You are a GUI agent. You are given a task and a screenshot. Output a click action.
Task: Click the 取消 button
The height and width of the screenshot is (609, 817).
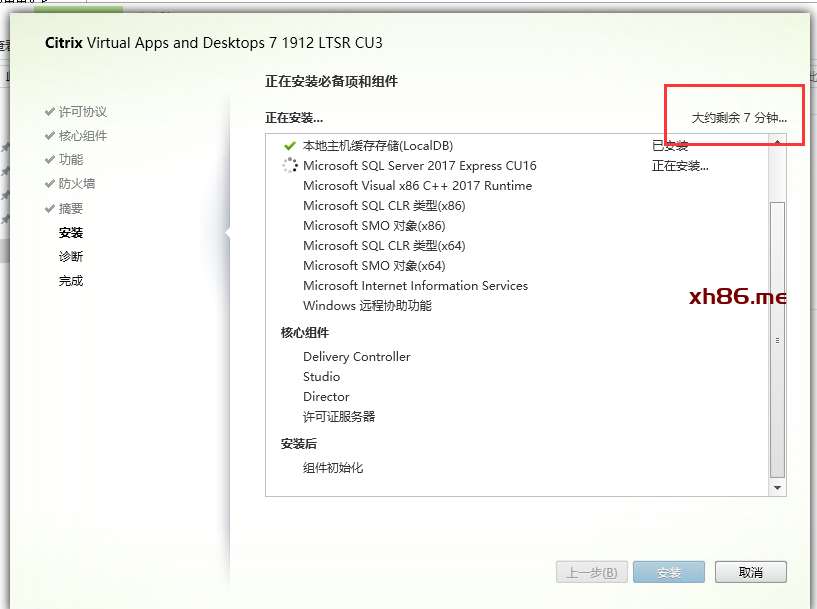point(750,573)
